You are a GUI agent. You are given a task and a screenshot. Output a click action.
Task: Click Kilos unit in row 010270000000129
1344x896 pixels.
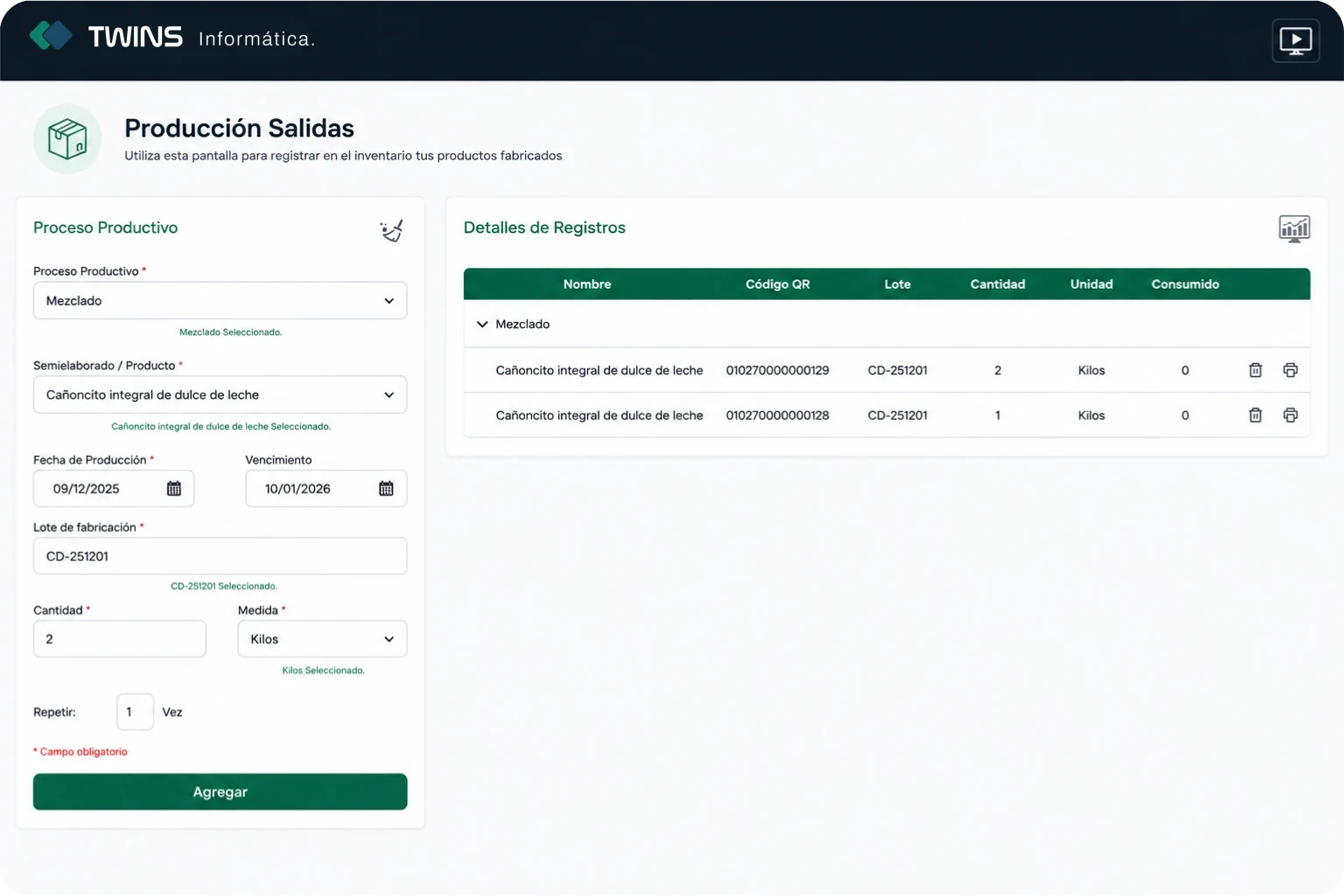click(x=1091, y=370)
